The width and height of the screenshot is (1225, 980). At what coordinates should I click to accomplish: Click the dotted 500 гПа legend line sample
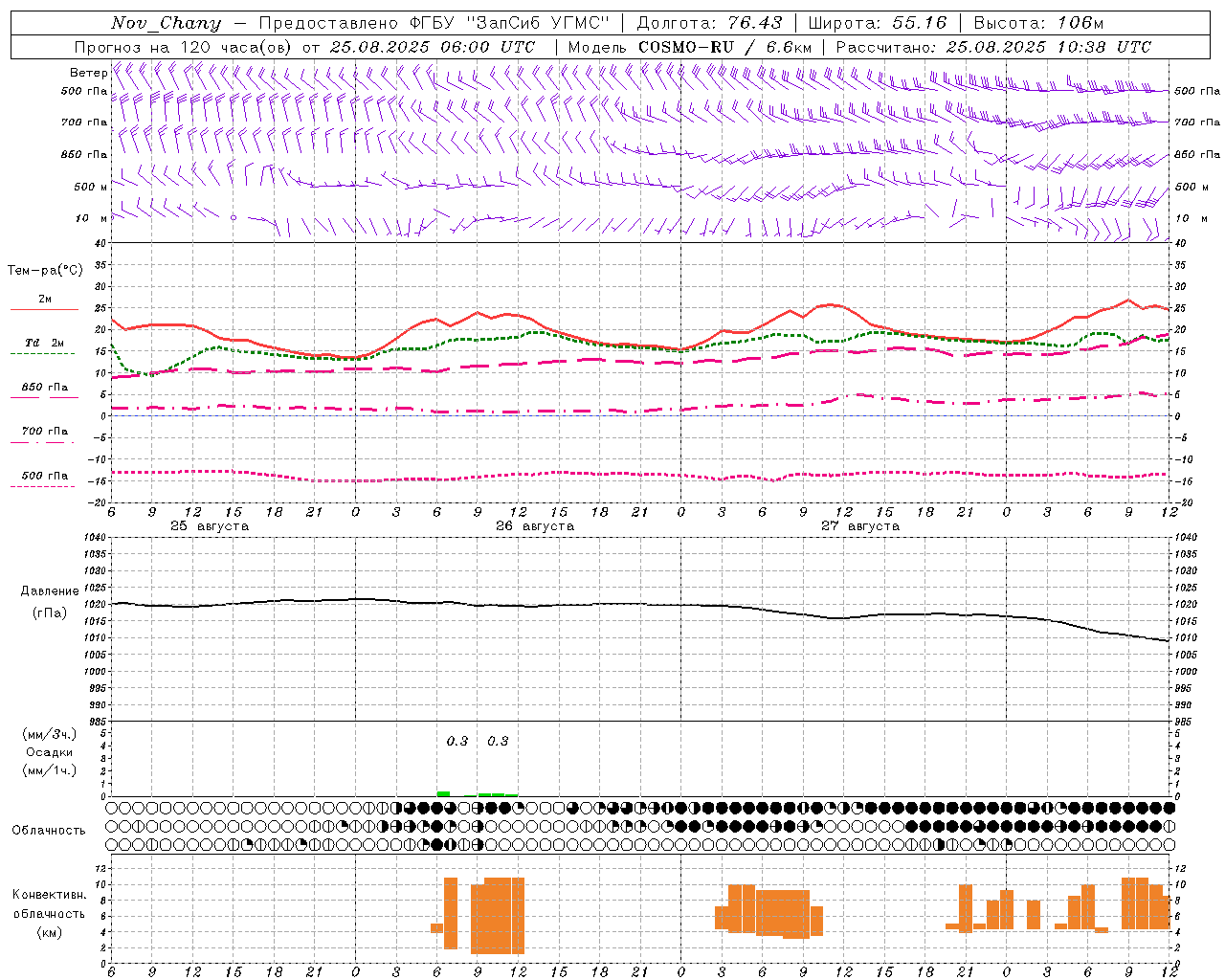42,486
